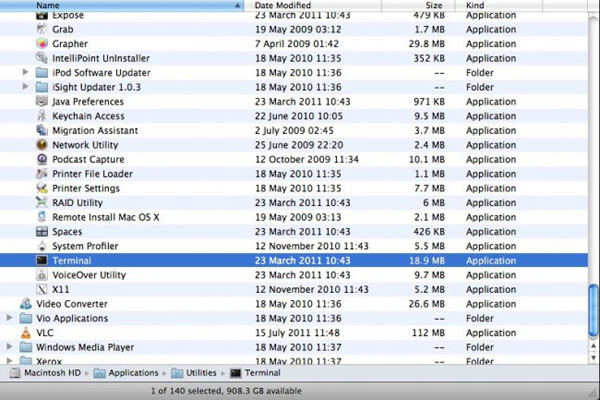Expand the Windows Media Player folder
The image size is (600, 400).
click(9, 347)
